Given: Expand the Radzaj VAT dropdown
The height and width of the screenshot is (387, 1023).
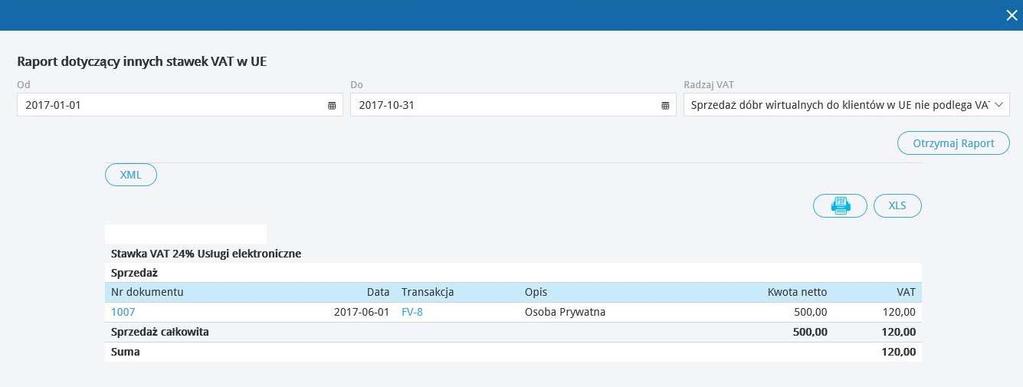Looking at the screenshot, I should [x=846, y=105].
